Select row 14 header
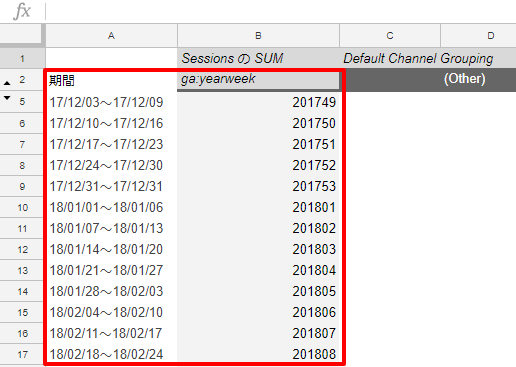This screenshot has height=367, width=516. (22, 291)
